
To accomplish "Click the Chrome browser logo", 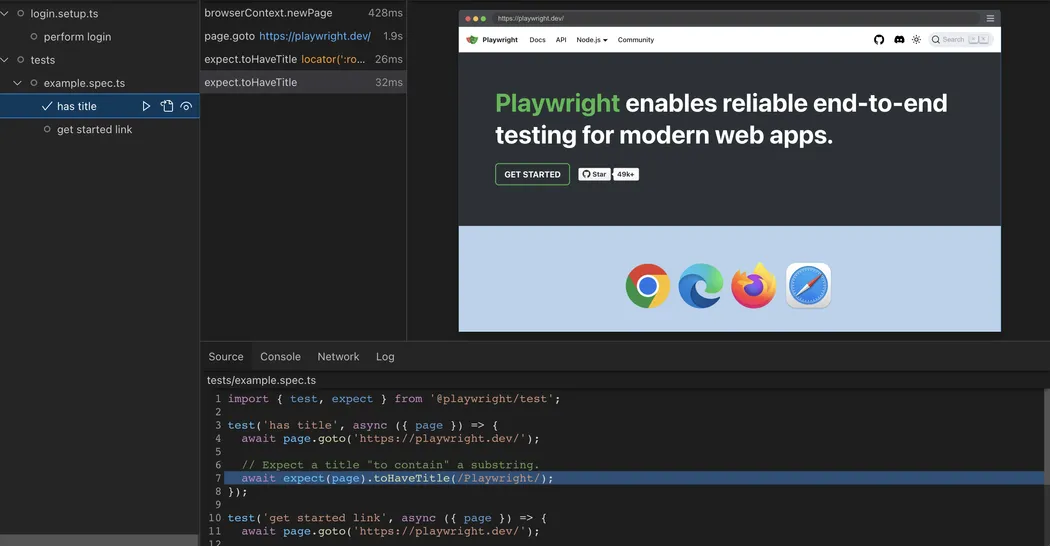I will pyautogui.click(x=647, y=287).
